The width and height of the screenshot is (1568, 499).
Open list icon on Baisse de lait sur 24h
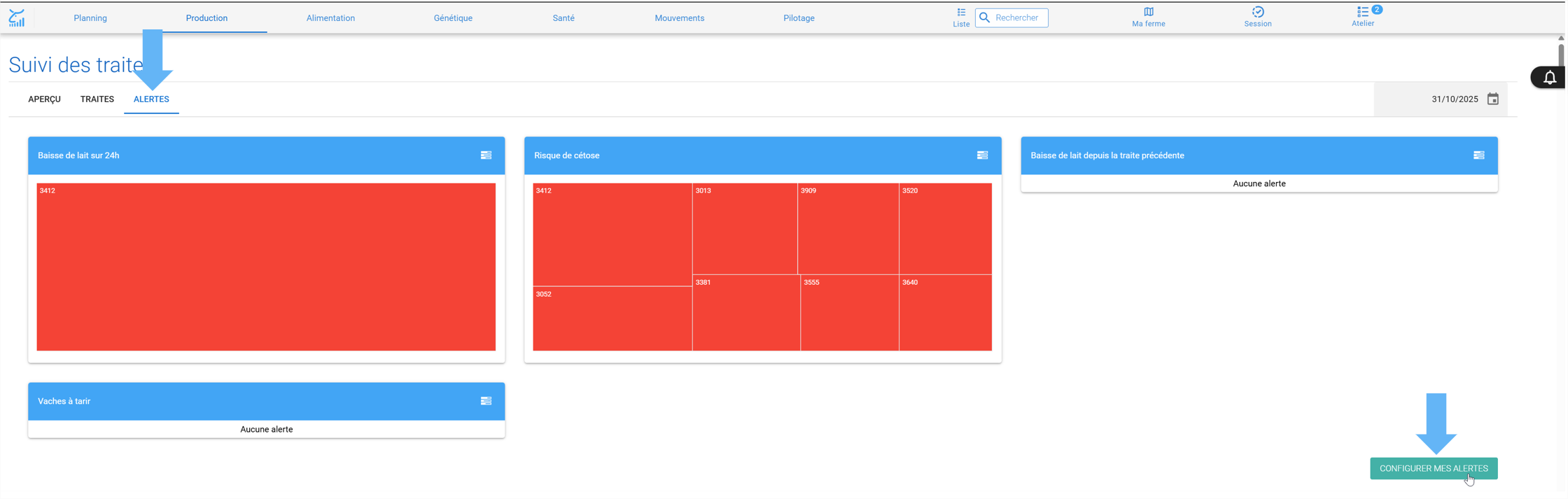486,155
